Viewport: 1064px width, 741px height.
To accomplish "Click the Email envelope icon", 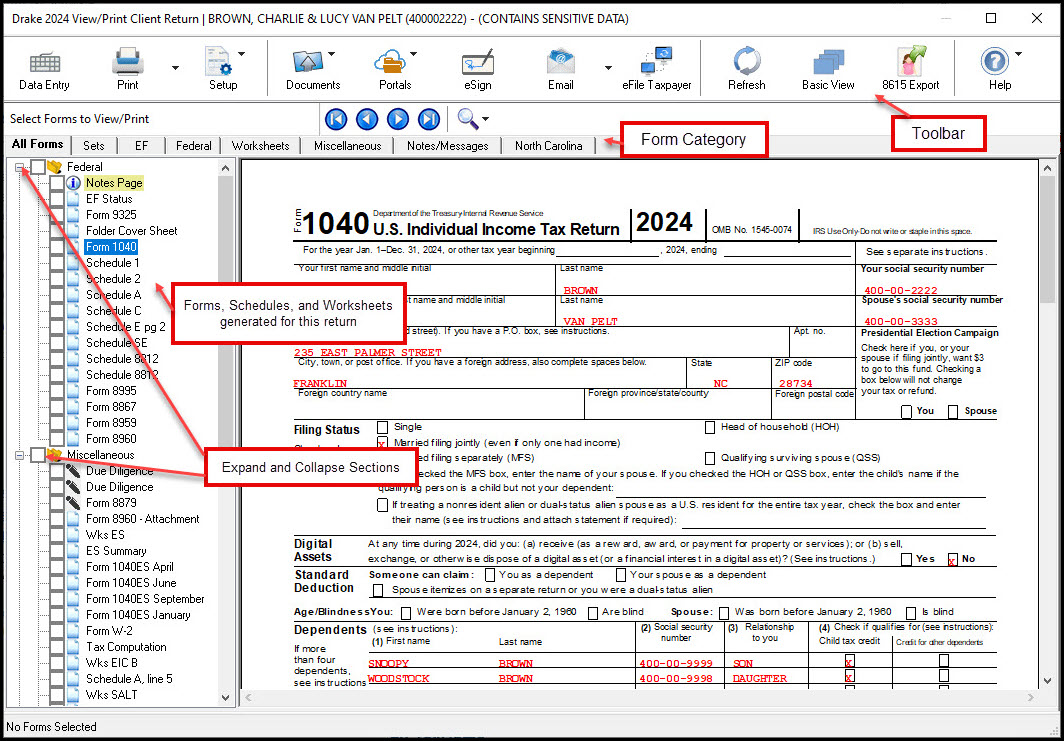I will 561,62.
